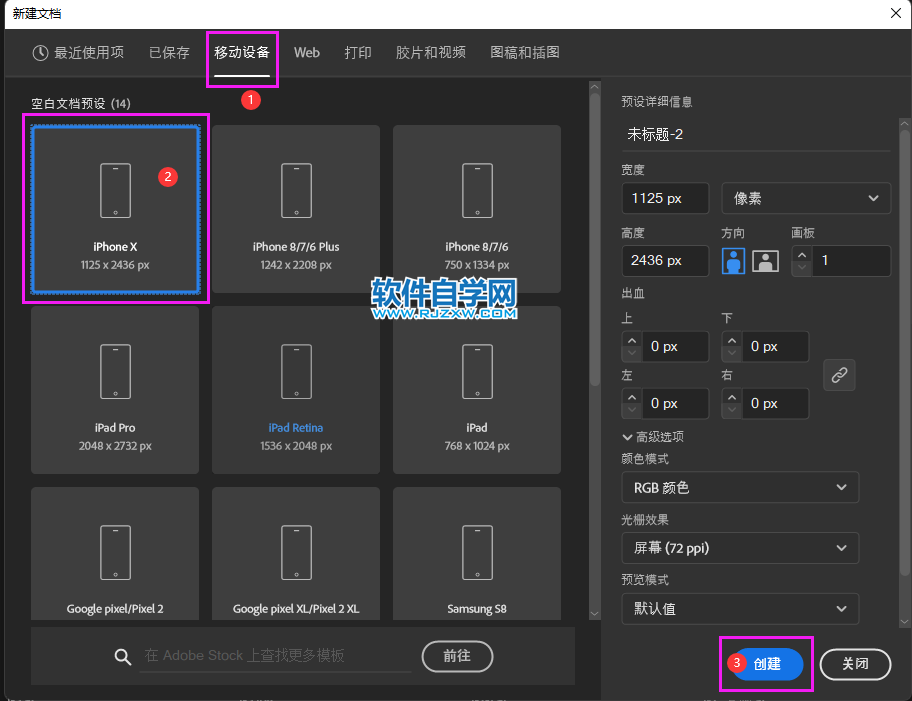Click the 前往 button
Image resolution: width=912 pixels, height=701 pixels.
coord(457,657)
